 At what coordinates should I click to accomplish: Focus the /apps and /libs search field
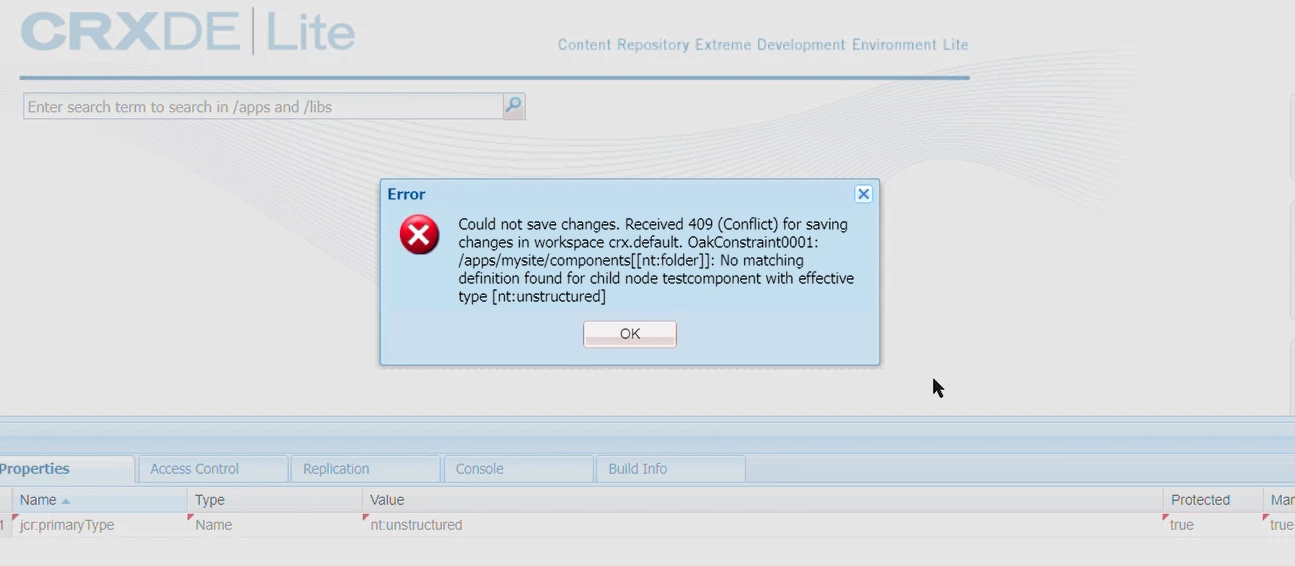click(263, 106)
